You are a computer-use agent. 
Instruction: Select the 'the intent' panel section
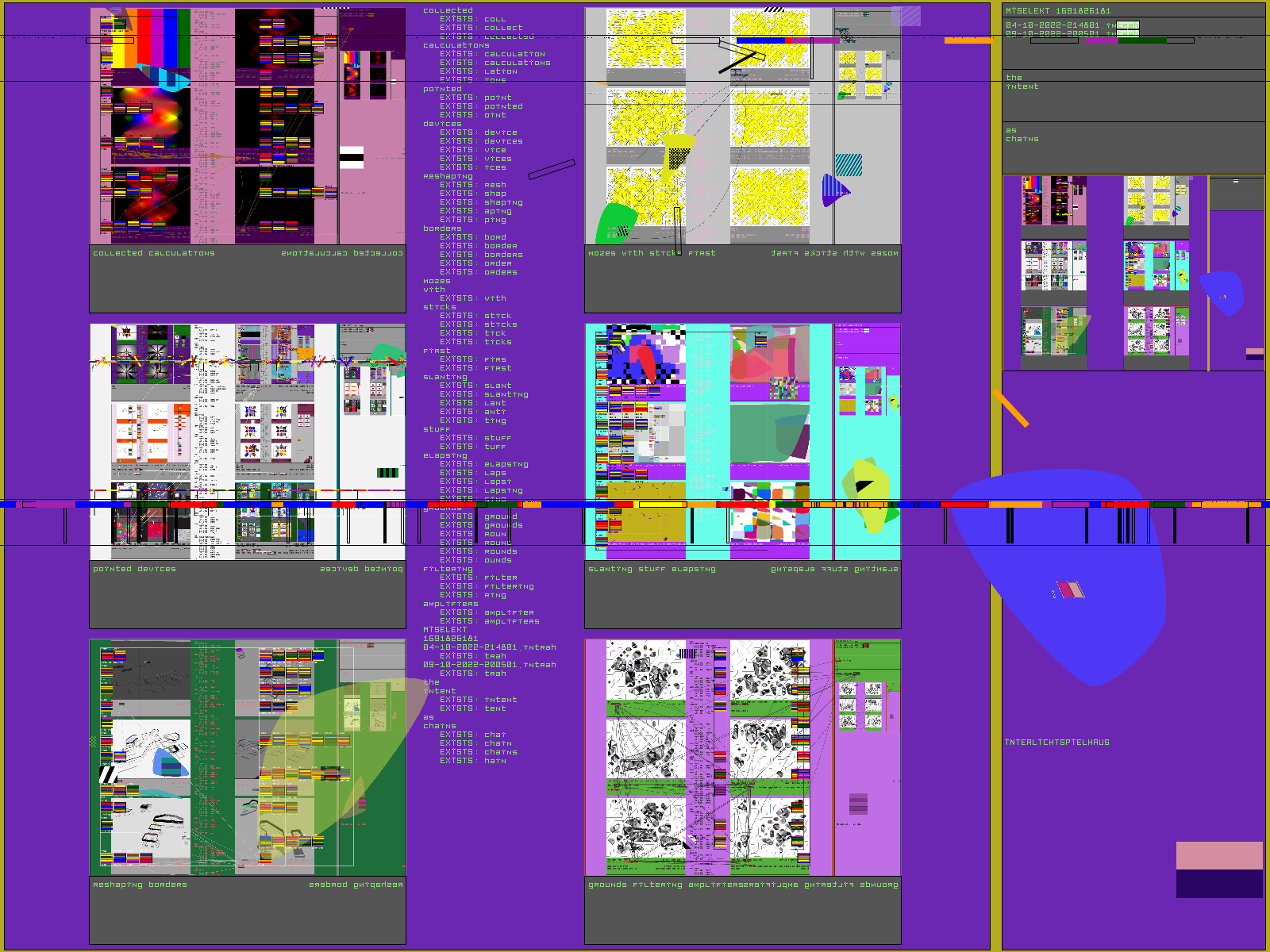point(1133,95)
